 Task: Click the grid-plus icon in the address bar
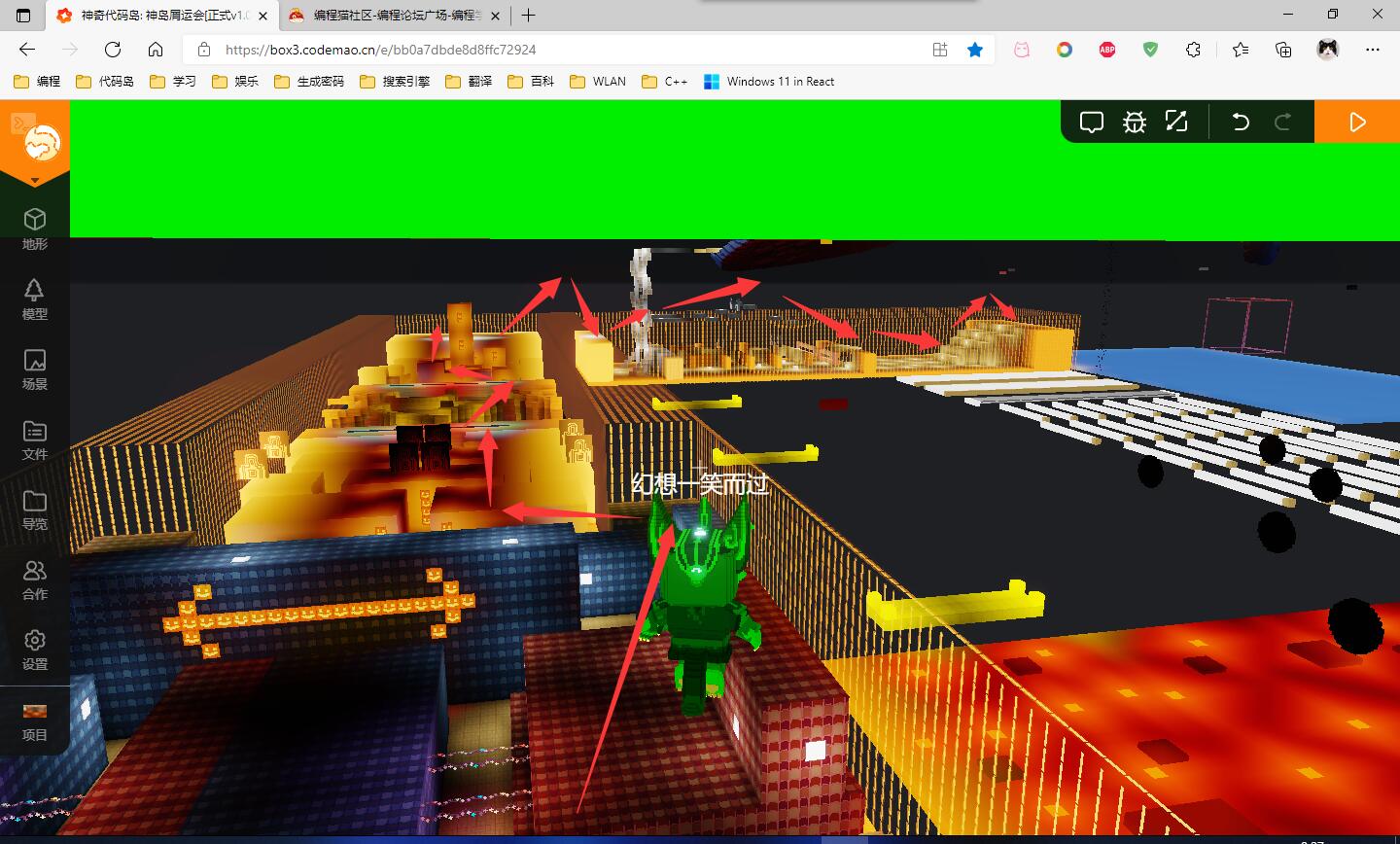click(x=940, y=50)
